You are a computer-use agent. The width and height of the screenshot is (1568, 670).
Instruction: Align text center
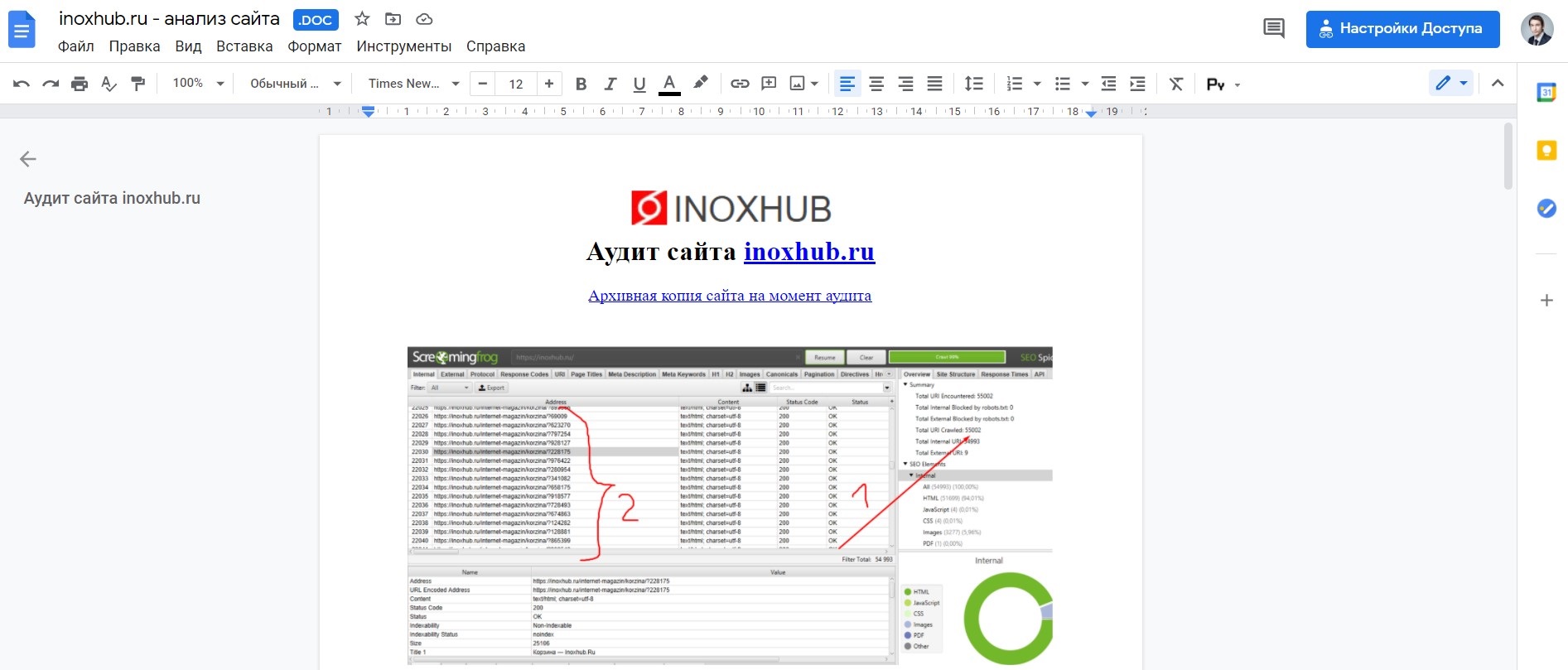(x=876, y=84)
